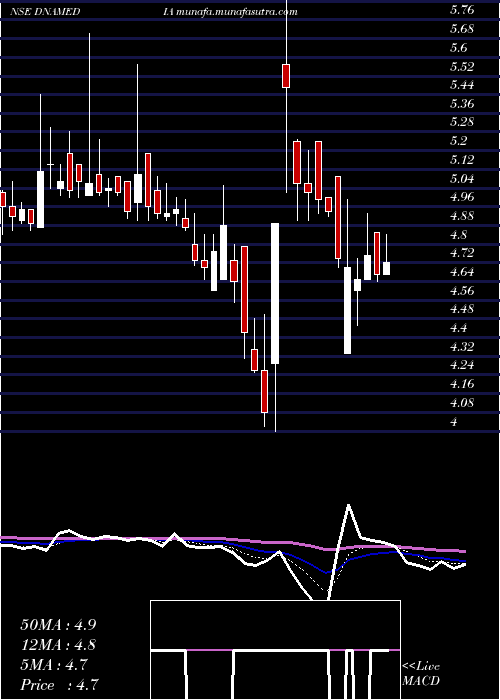The height and width of the screenshot is (700, 500).
Task: Click the 4.96 price axis label
Action: pyautogui.click(x=462, y=197)
